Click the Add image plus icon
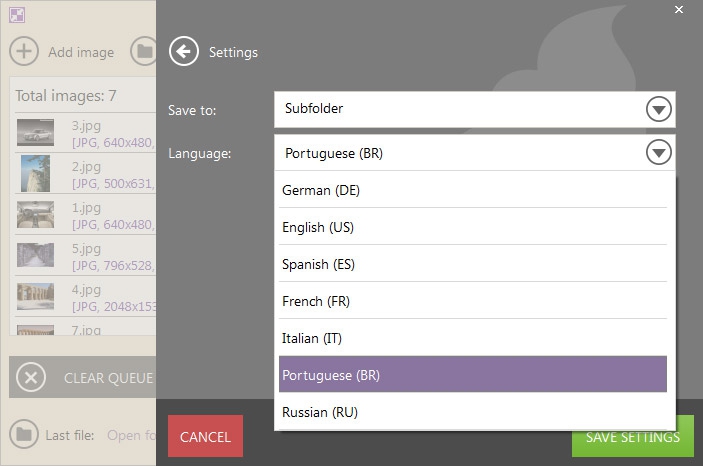The image size is (703, 466). click(24, 51)
